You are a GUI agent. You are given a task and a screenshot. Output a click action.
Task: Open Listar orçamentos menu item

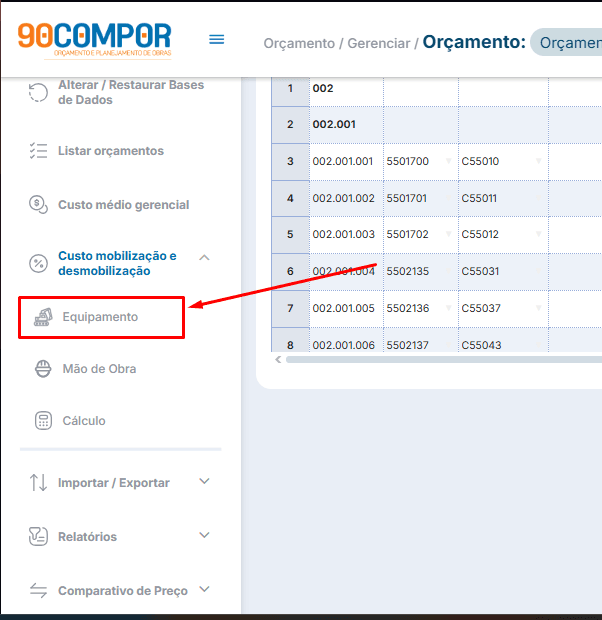coord(111,151)
